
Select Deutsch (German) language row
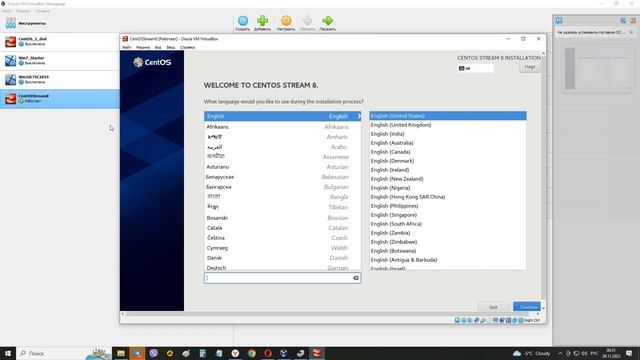point(282,267)
